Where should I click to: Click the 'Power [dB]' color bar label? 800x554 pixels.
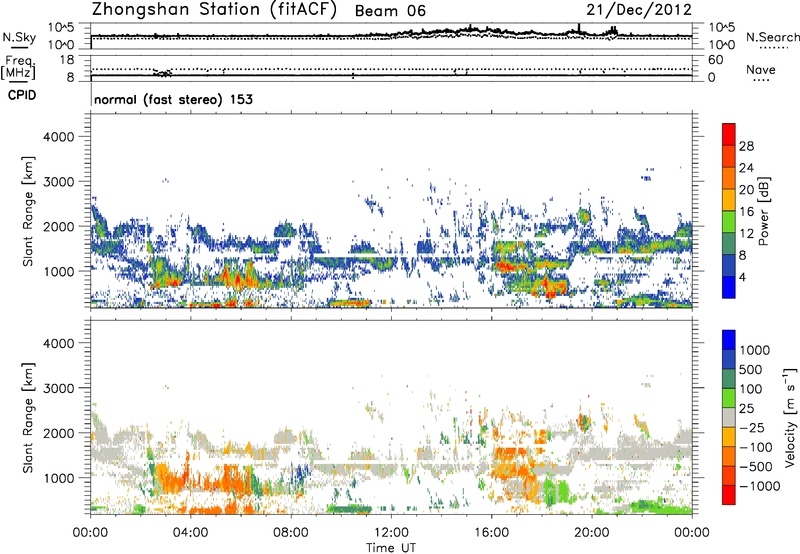(x=764, y=211)
